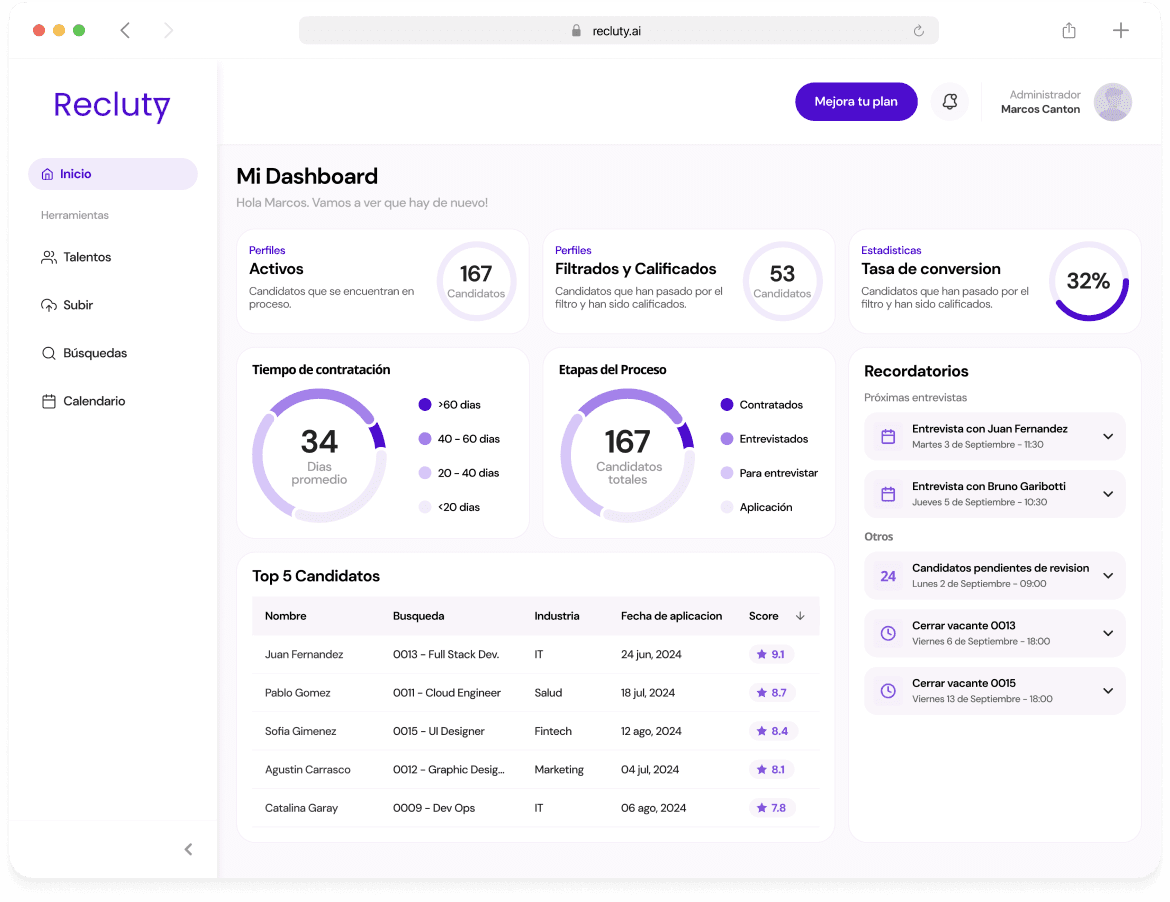Click the Subir upload icon
Image resolution: width=1170 pixels, height=902 pixels.
coord(48,305)
